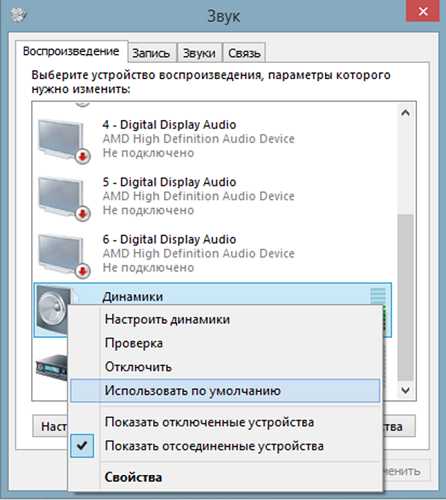Viewport: 446px width, 500px height.
Task: Switch to the Запись tab
Action: click(x=152, y=53)
